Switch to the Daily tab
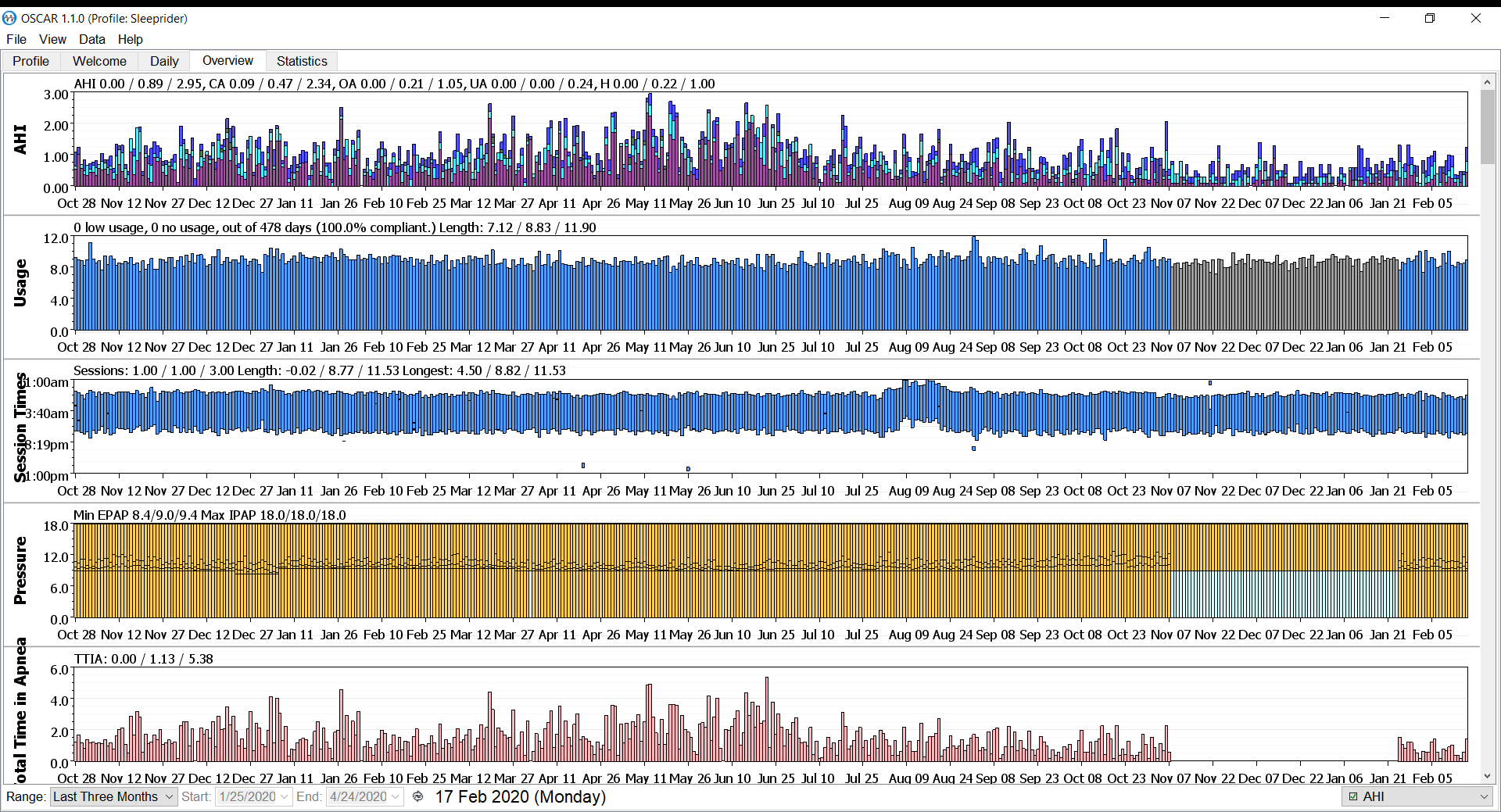The width and height of the screenshot is (1501, 812). pyautogui.click(x=164, y=61)
